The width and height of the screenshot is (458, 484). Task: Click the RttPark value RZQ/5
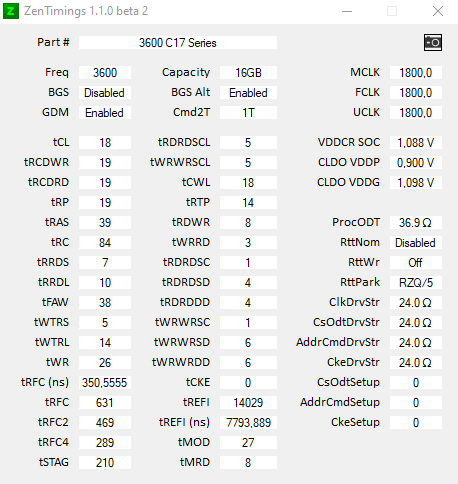416,283
